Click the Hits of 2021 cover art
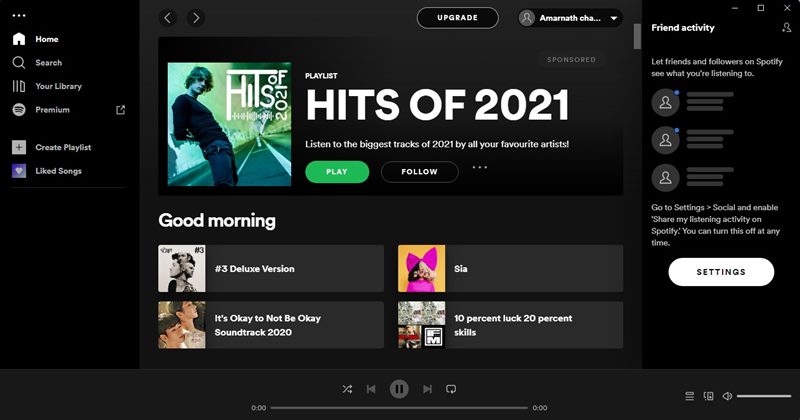This screenshot has width=800, height=420. point(230,124)
